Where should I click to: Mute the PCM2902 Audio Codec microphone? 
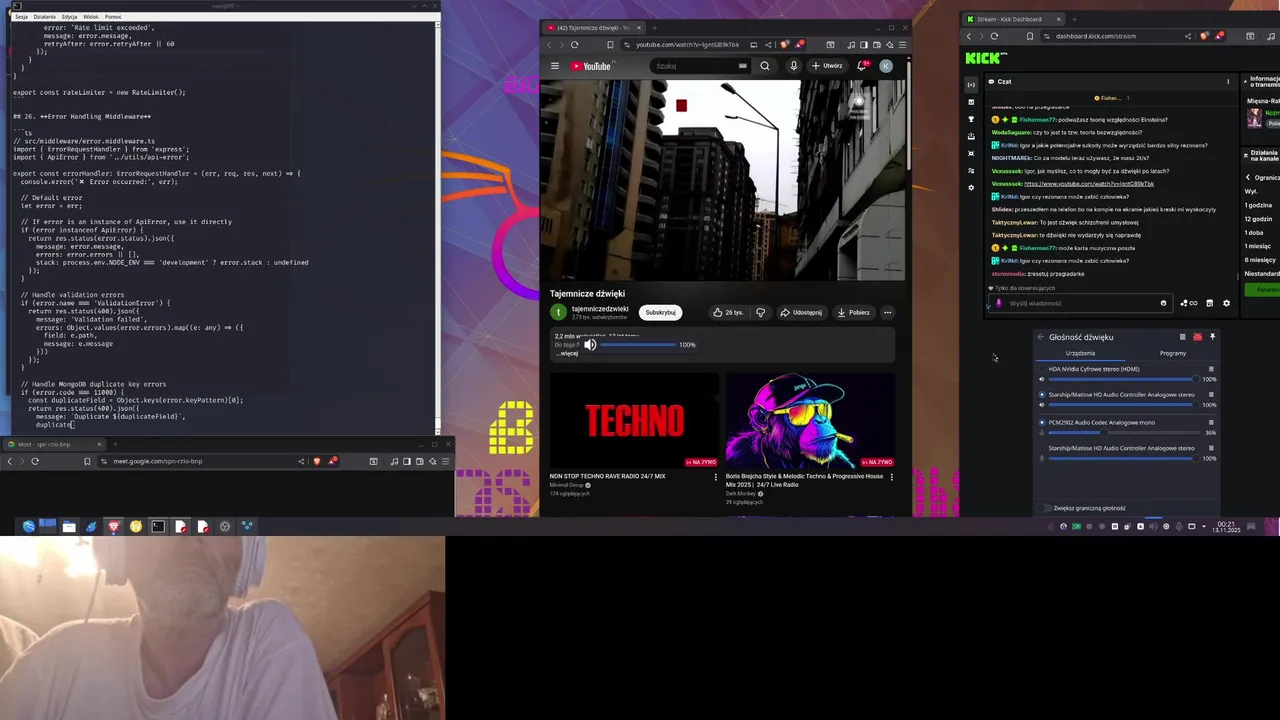click(1042, 432)
